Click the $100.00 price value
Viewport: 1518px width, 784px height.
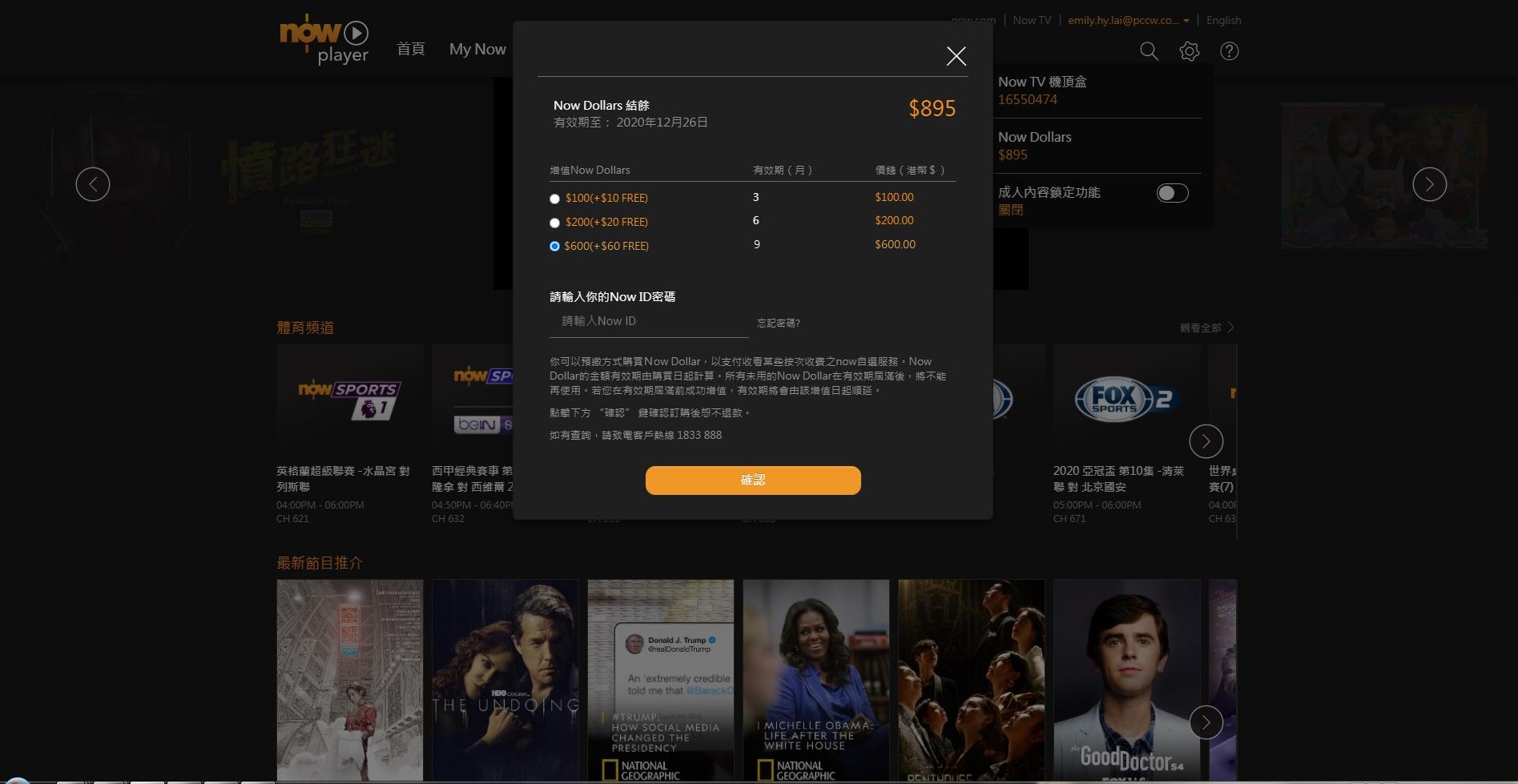click(x=894, y=197)
